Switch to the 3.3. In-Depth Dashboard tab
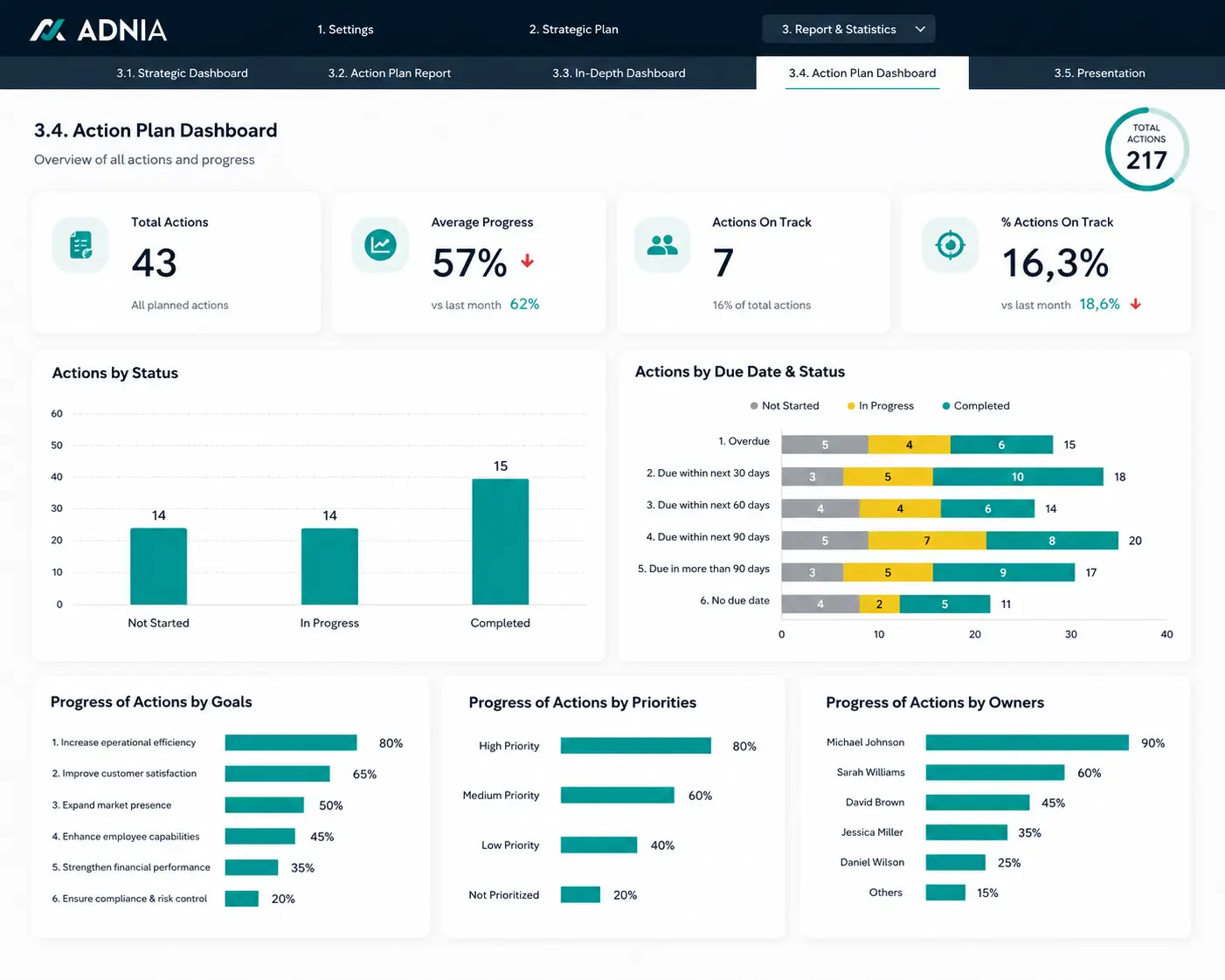The height and width of the screenshot is (980, 1225). coord(619,73)
